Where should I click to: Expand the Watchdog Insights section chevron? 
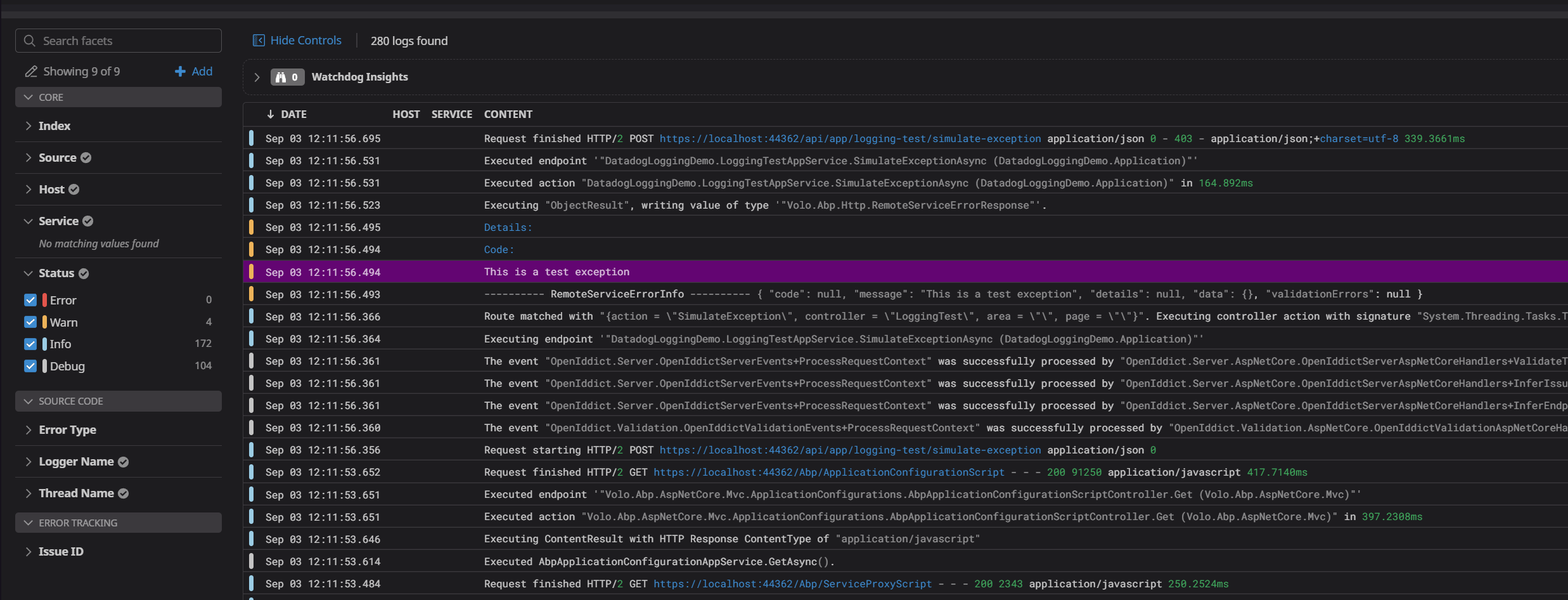(257, 77)
